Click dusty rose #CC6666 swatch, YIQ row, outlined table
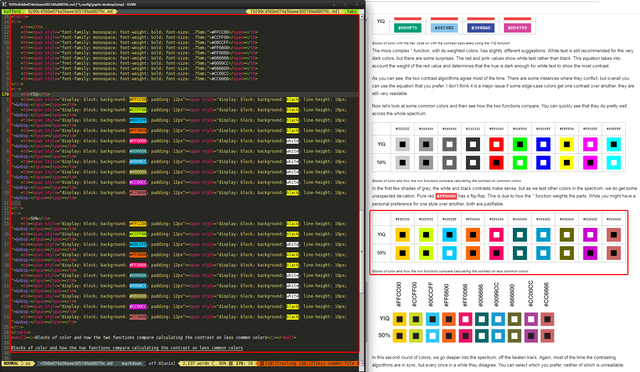 click(613, 235)
